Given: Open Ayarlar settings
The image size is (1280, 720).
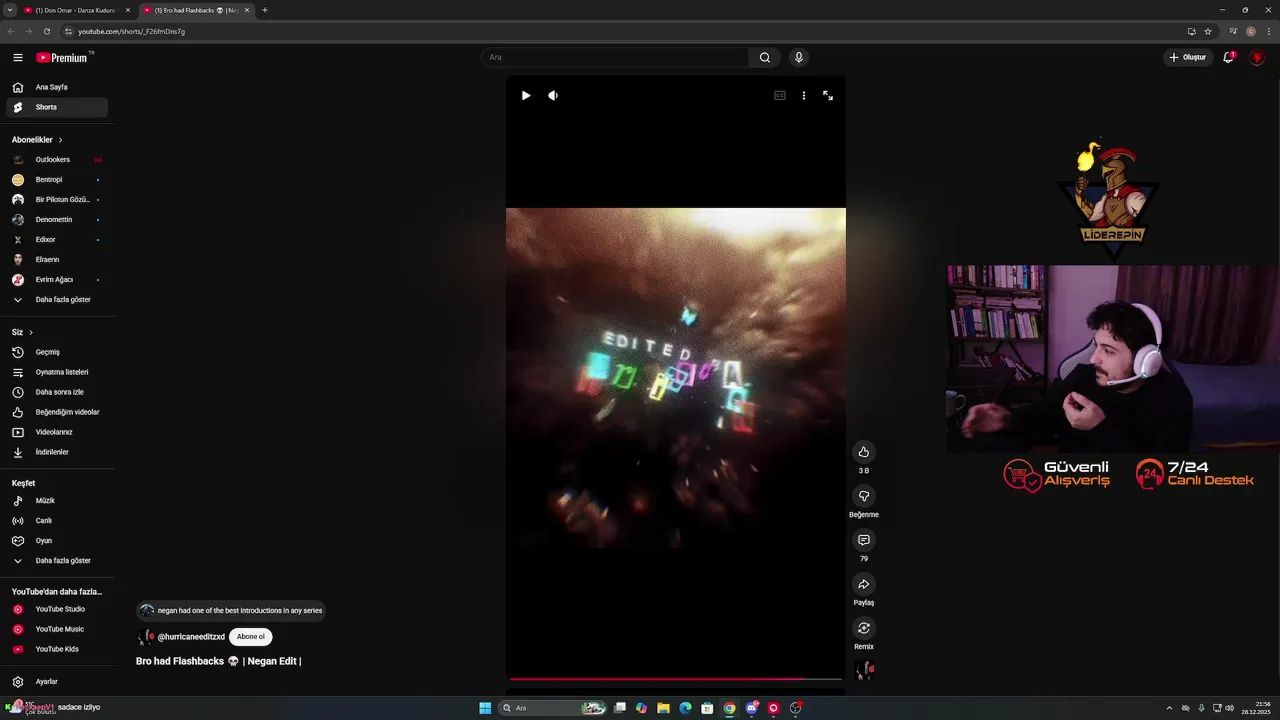Looking at the screenshot, I should pos(57,682).
